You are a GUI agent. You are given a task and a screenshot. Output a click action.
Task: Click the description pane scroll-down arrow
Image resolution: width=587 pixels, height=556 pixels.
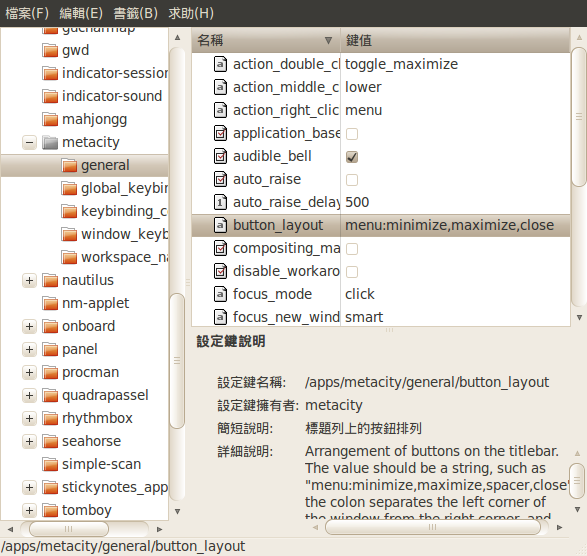click(x=578, y=510)
